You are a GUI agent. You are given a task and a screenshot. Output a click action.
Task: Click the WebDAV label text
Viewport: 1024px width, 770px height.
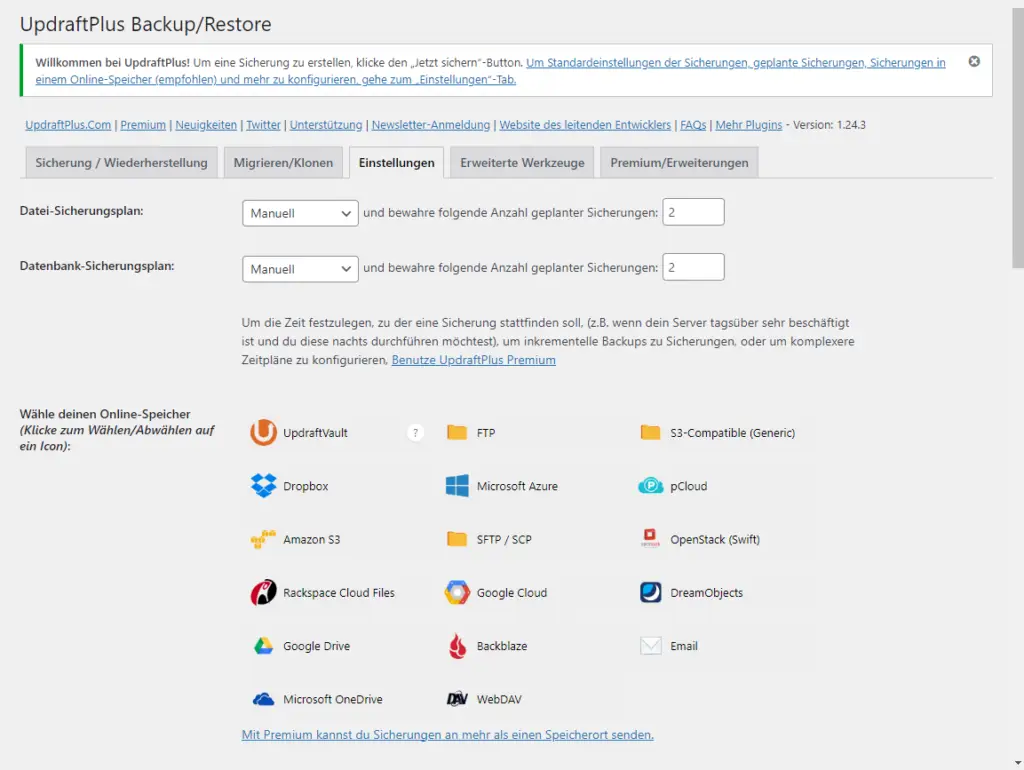[x=499, y=699]
